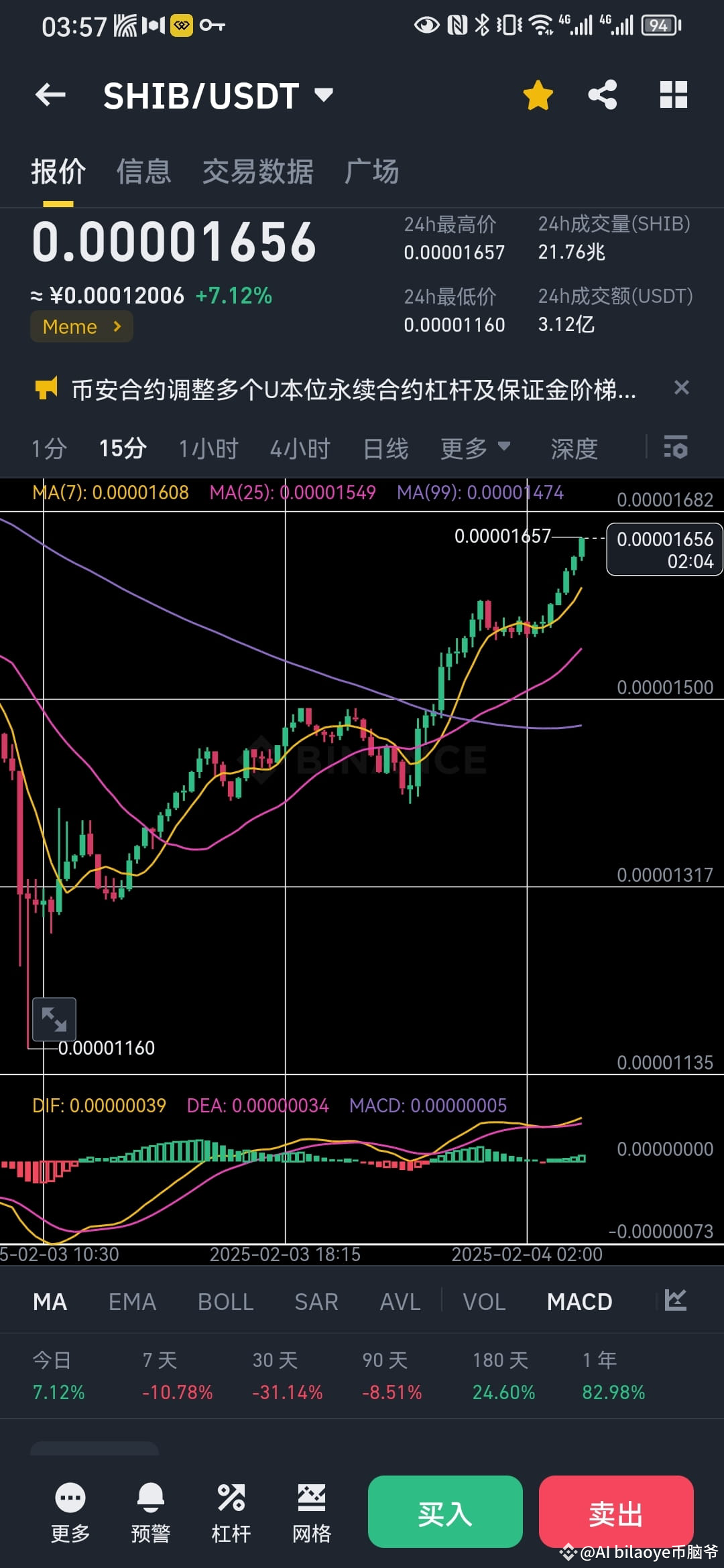Viewport: 724px width, 1568px height.
Task: Switch to the 信息 tab
Action: pyautogui.click(x=143, y=172)
